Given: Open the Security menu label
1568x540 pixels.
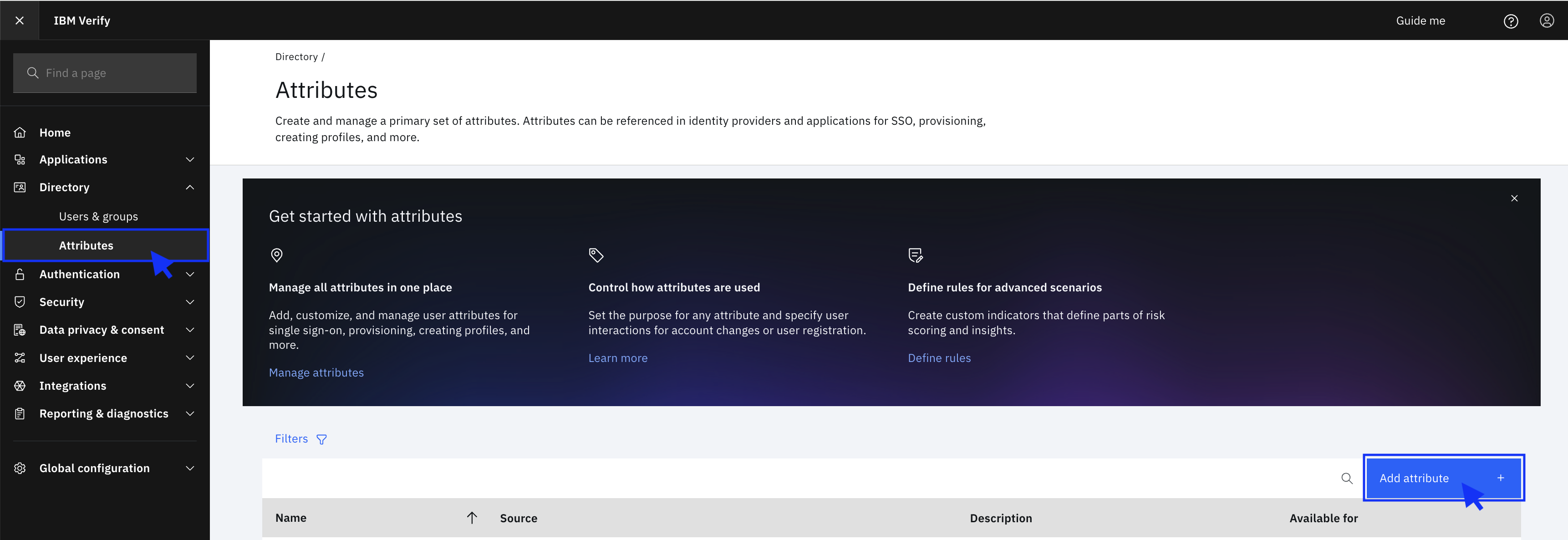Looking at the screenshot, I should pyautogui.click(x=61, y=302).
